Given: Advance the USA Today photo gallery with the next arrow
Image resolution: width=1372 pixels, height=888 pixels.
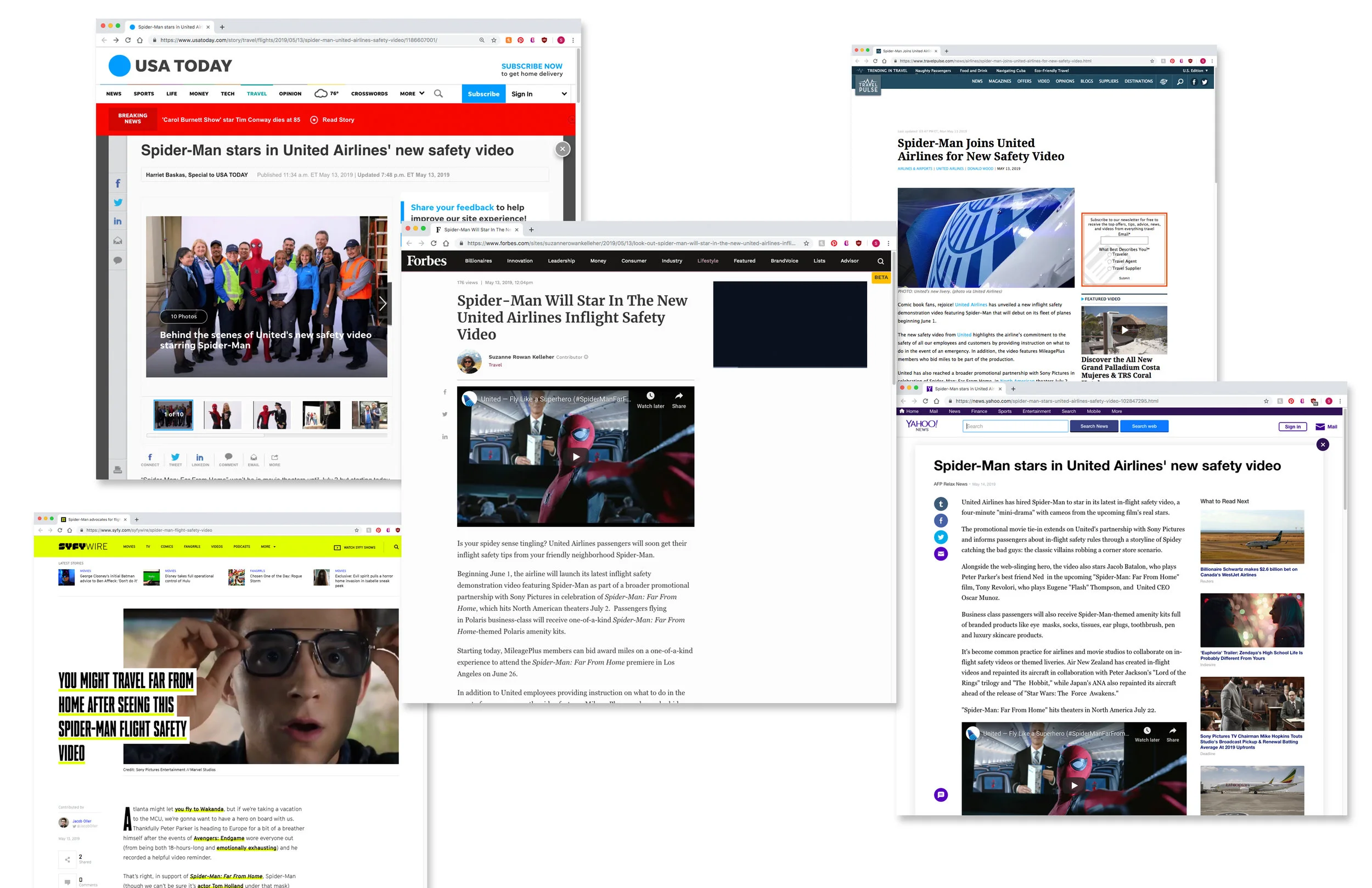Looking at the screenshot, I should tap(383, 304).
